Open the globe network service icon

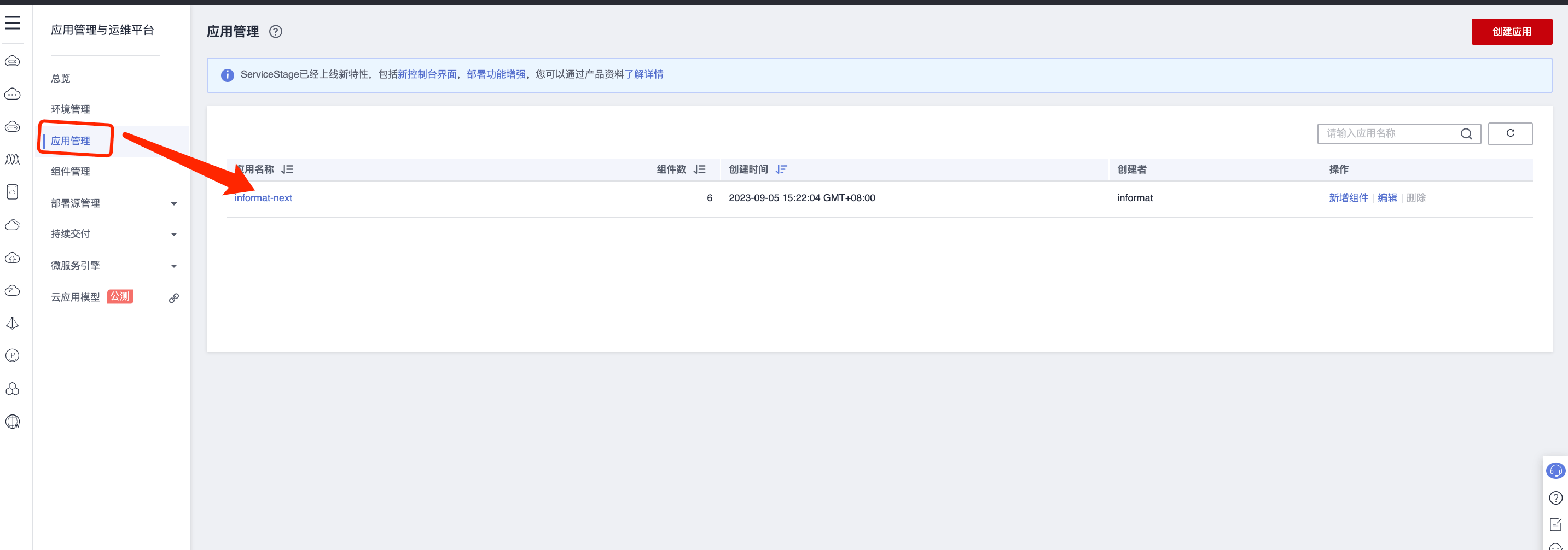pos(13,421)
